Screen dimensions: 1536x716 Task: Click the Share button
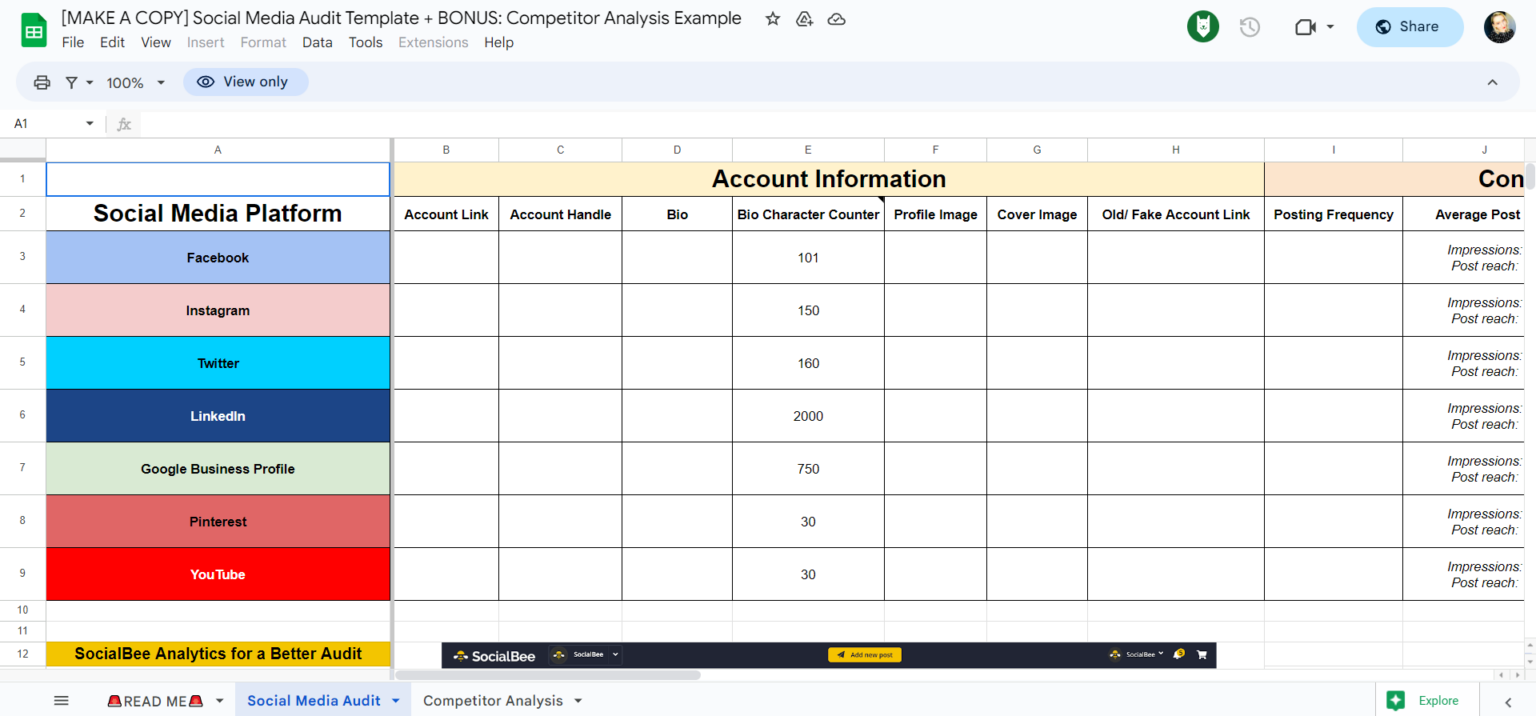click(x=1410, y=26)
